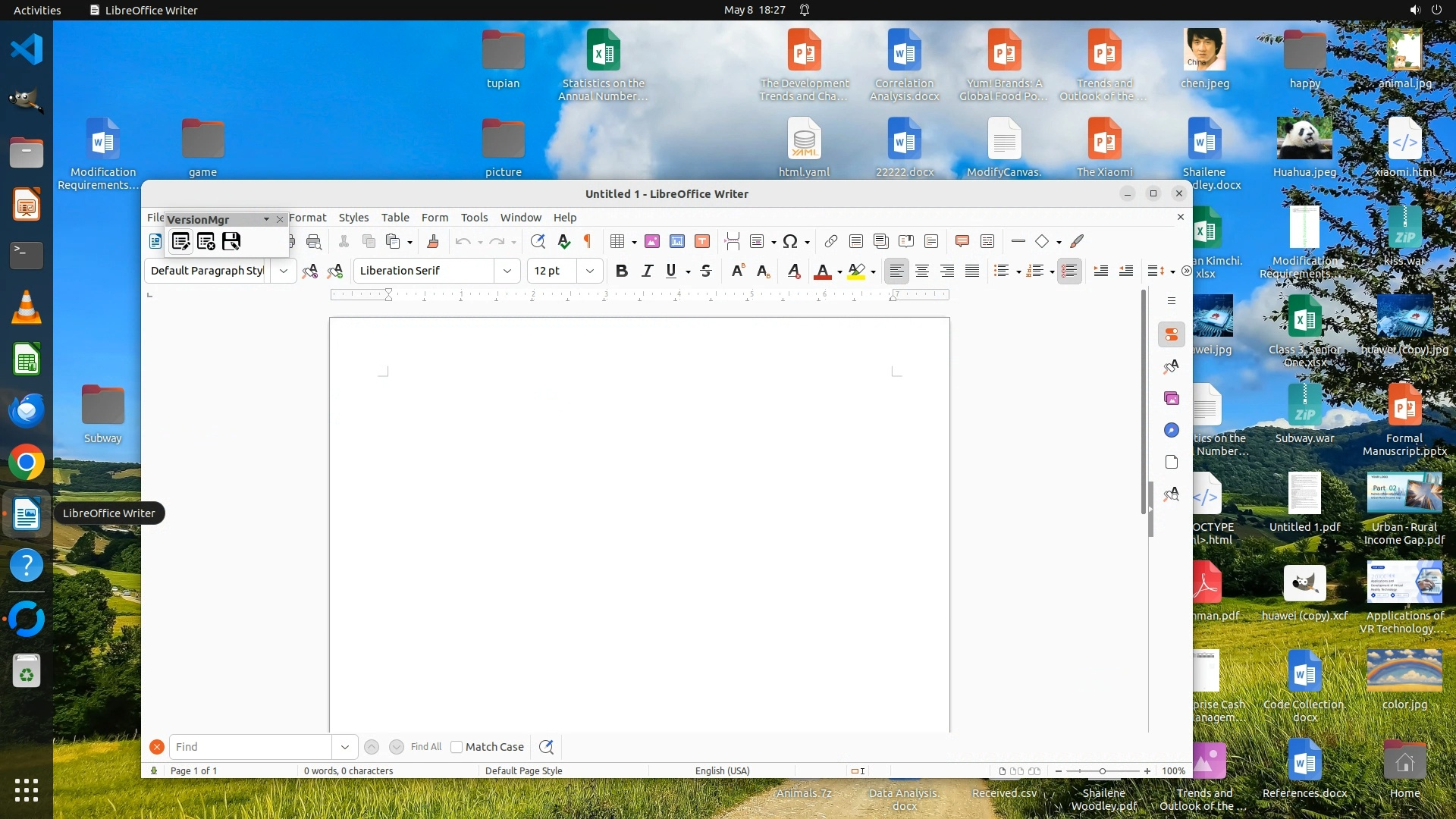Click Insert Image icon
The height and width of the screenshot is (819, 1456).
[x=651, y=241]
